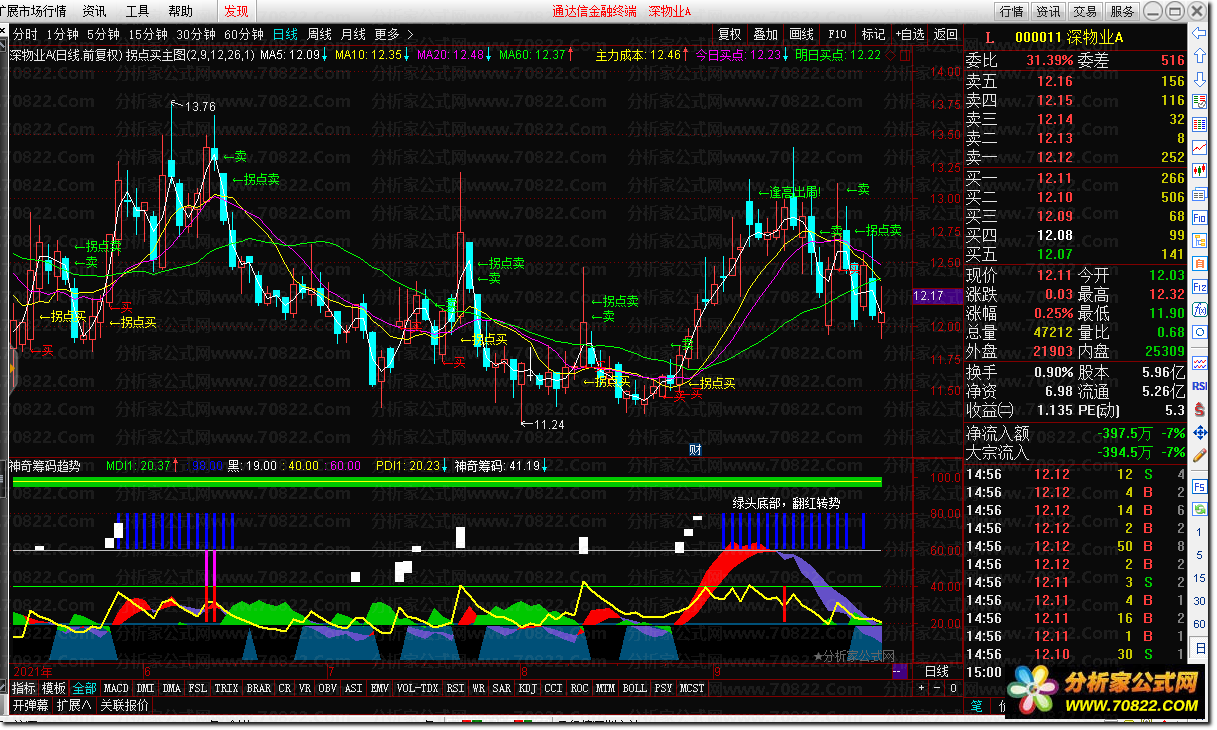This screenshot has height=730, width=1217.
Task: Select 周线 weekly period tab
Action: (320, 34)
